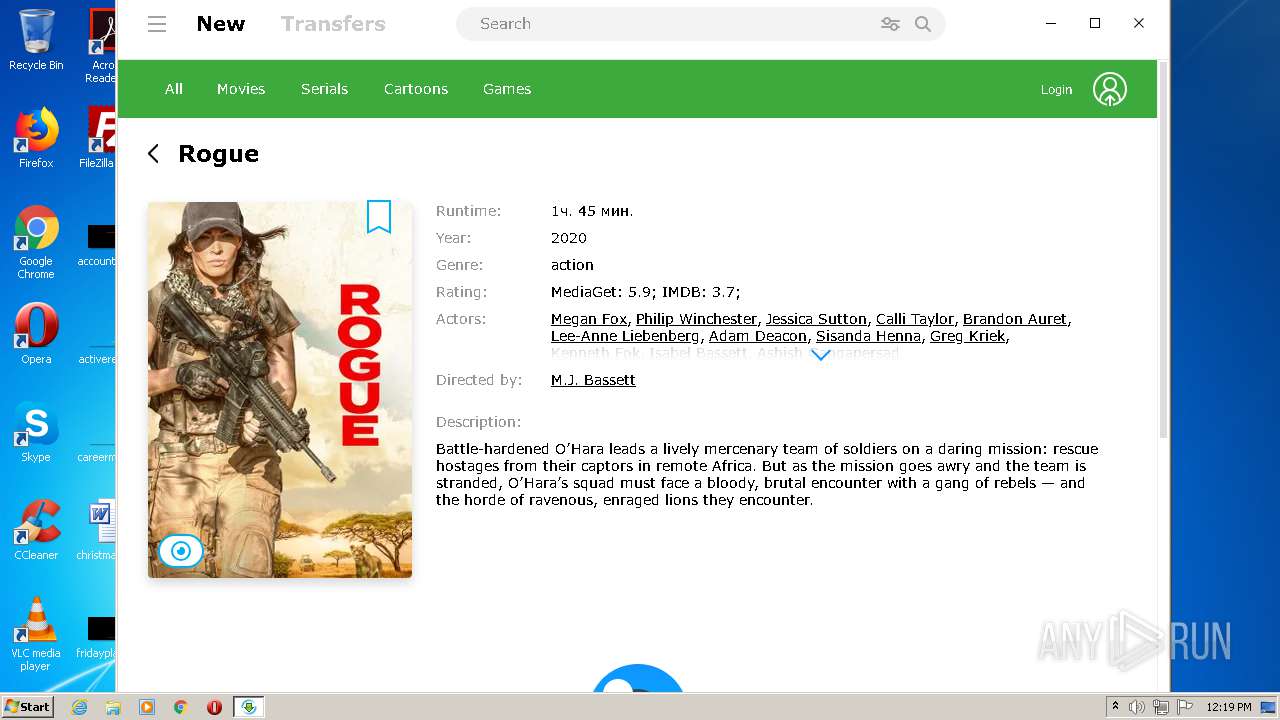Click the network tray icon
Image resolution: width=1280 pixels, height=720 pixels.
pos(1160,707)
